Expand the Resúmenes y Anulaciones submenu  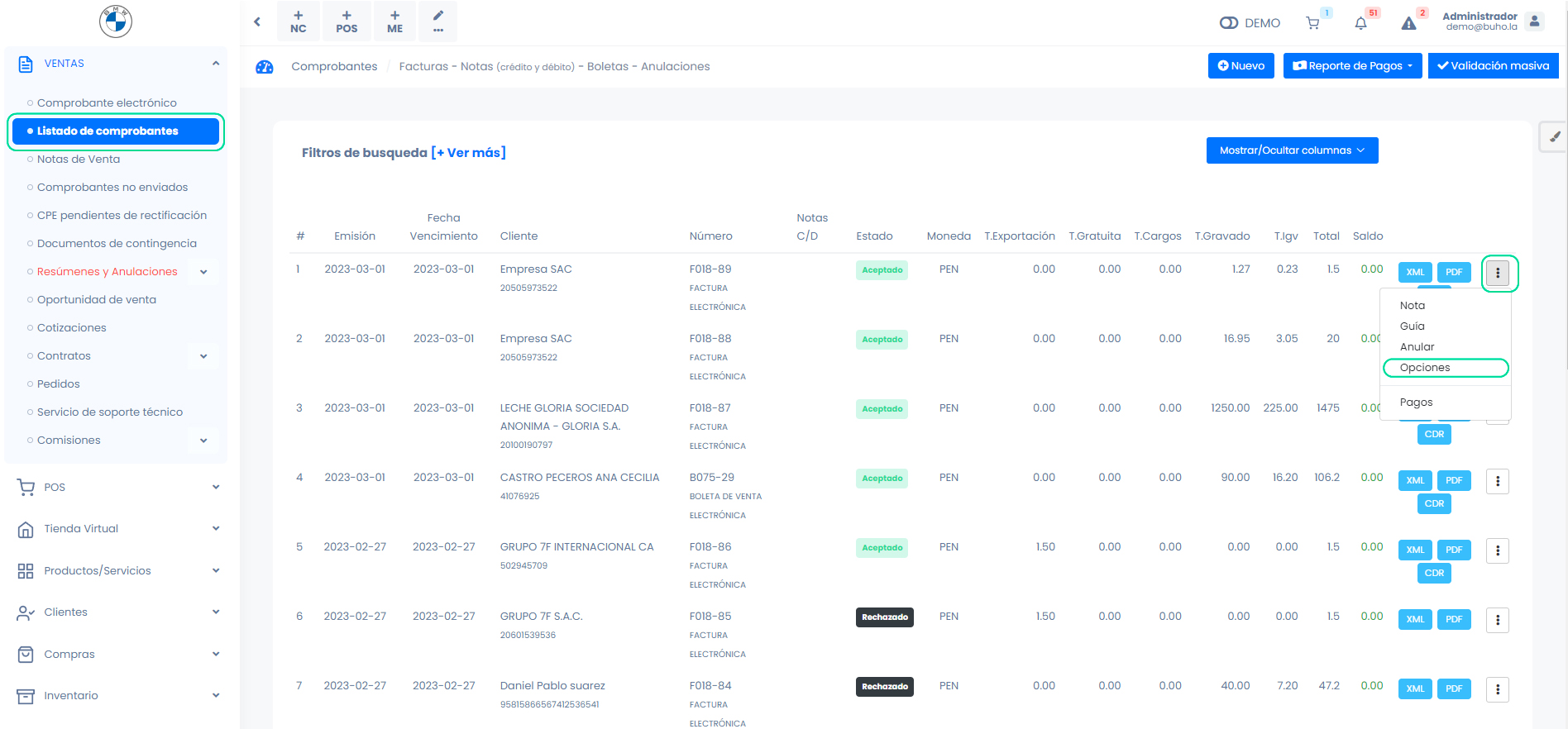tap(203, 272)
